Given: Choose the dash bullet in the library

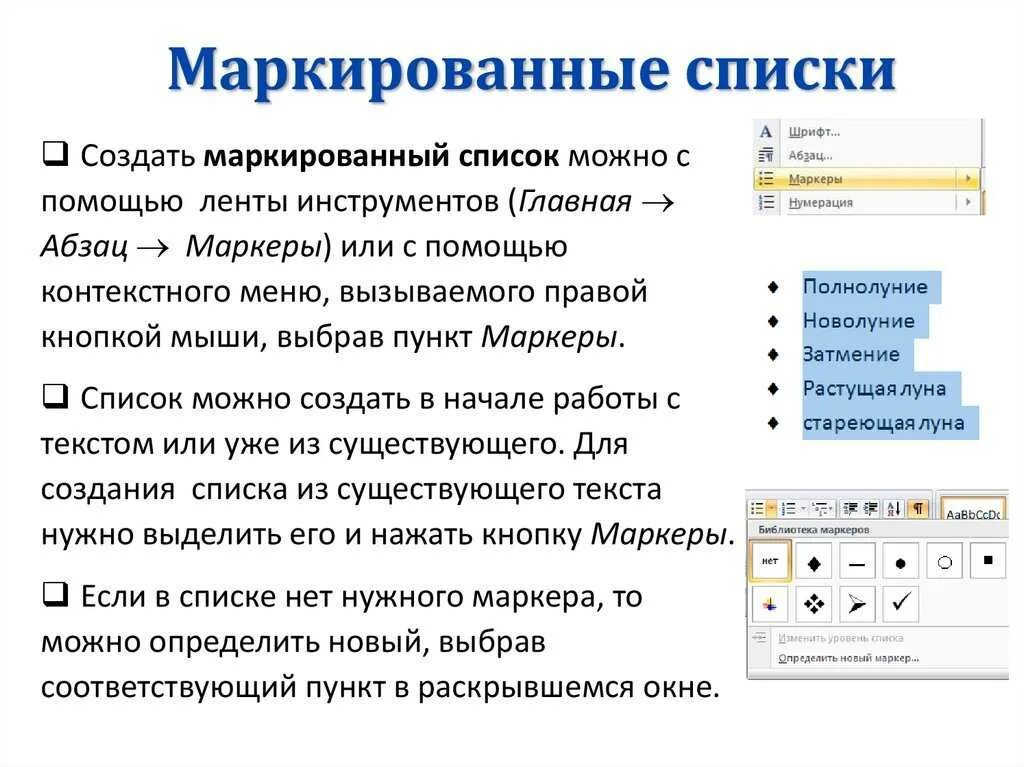Looking at the screenshot, I should tap(857, 561).
